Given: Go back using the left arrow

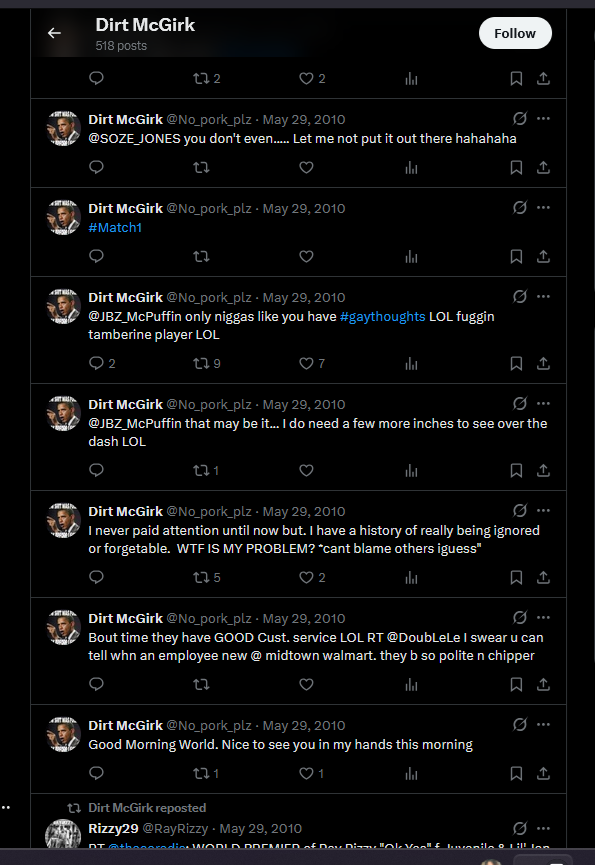Looking at the screenshot, I should [x=54, y=33].
